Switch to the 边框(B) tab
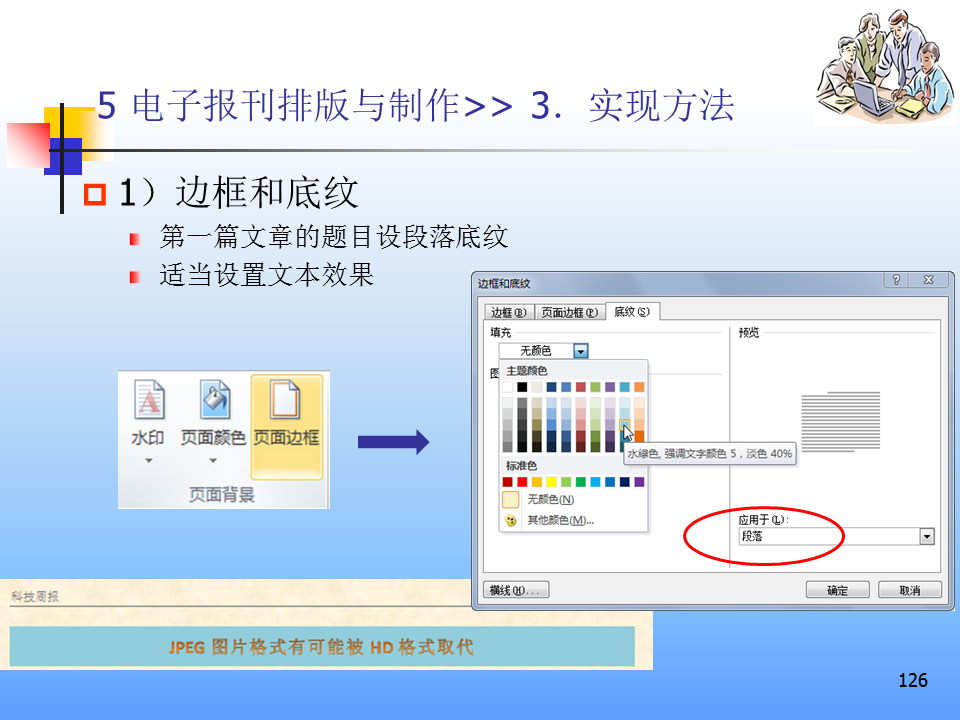 tap(509, 312)
